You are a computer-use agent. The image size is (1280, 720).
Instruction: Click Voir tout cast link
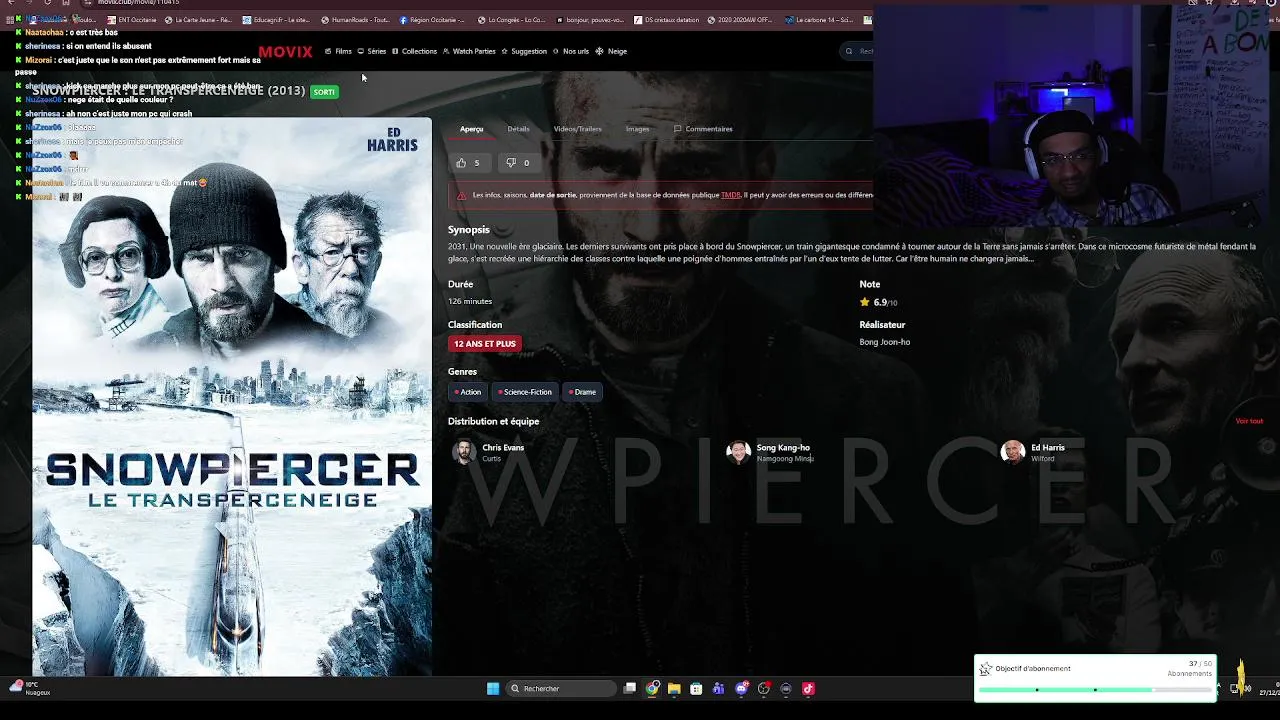click(x=1249, y=421)
